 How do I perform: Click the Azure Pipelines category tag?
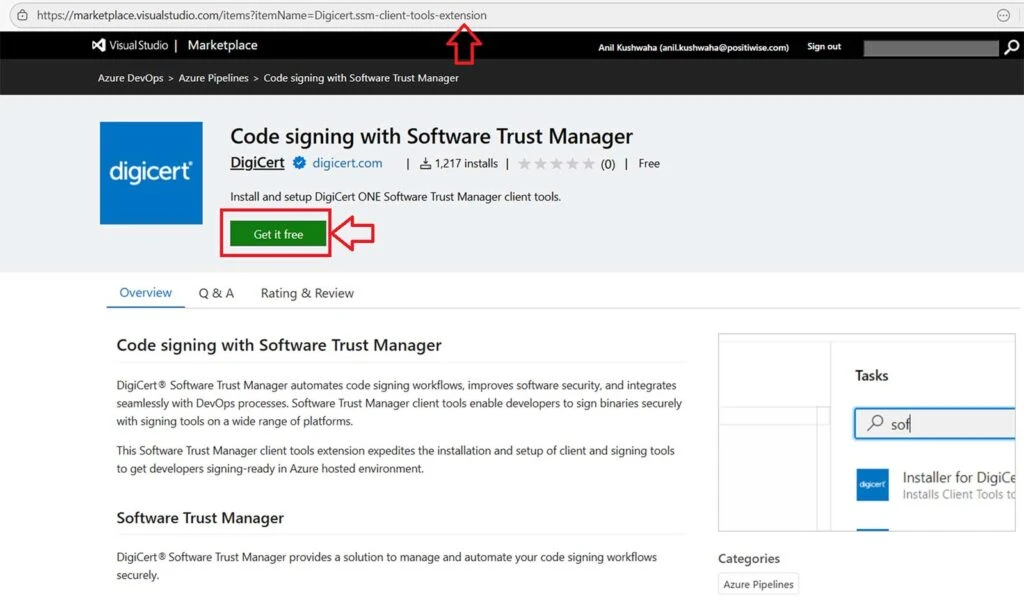click(x=758, y=583)
